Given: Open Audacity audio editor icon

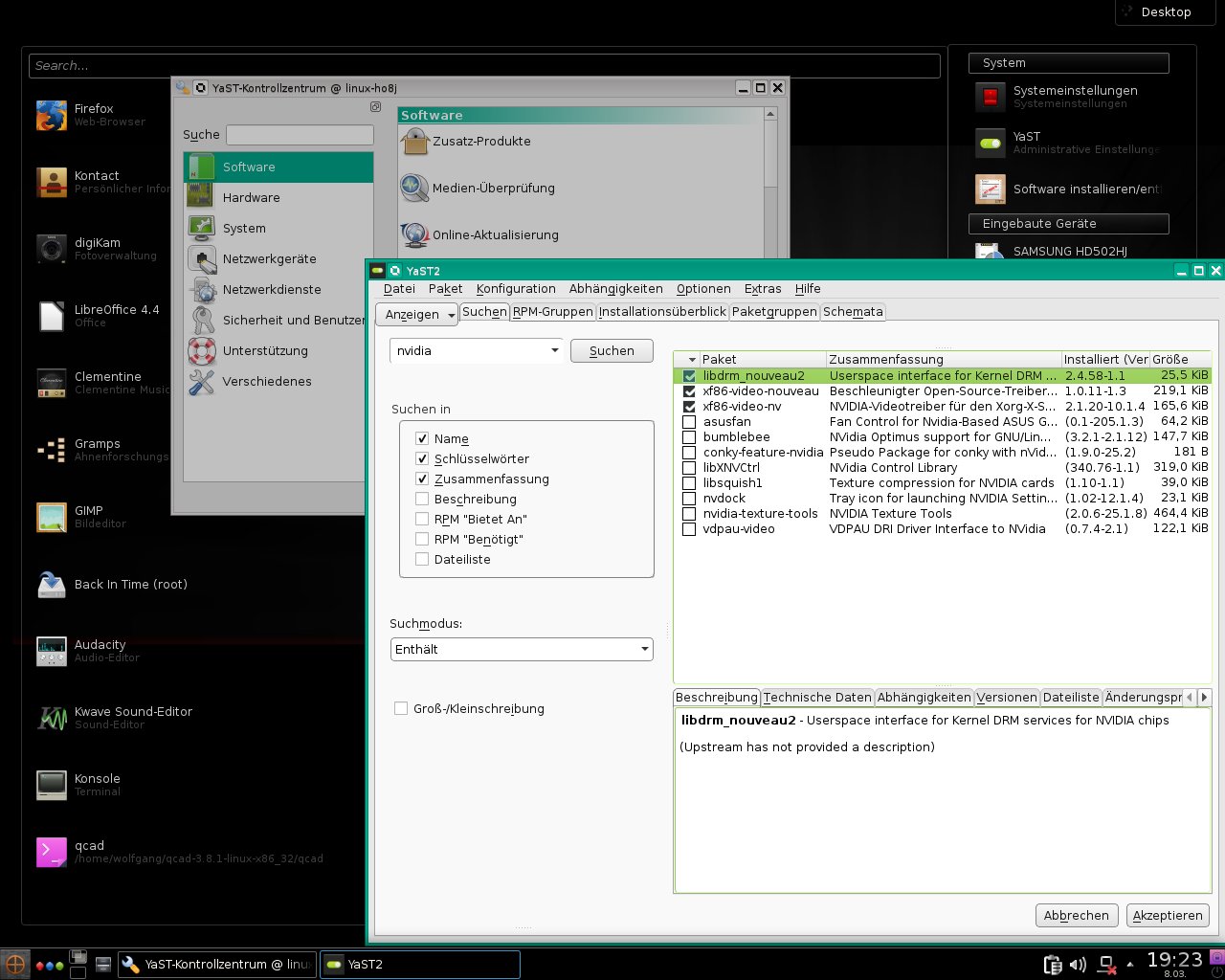Looking at the screenshot, I should pos(52,651).
